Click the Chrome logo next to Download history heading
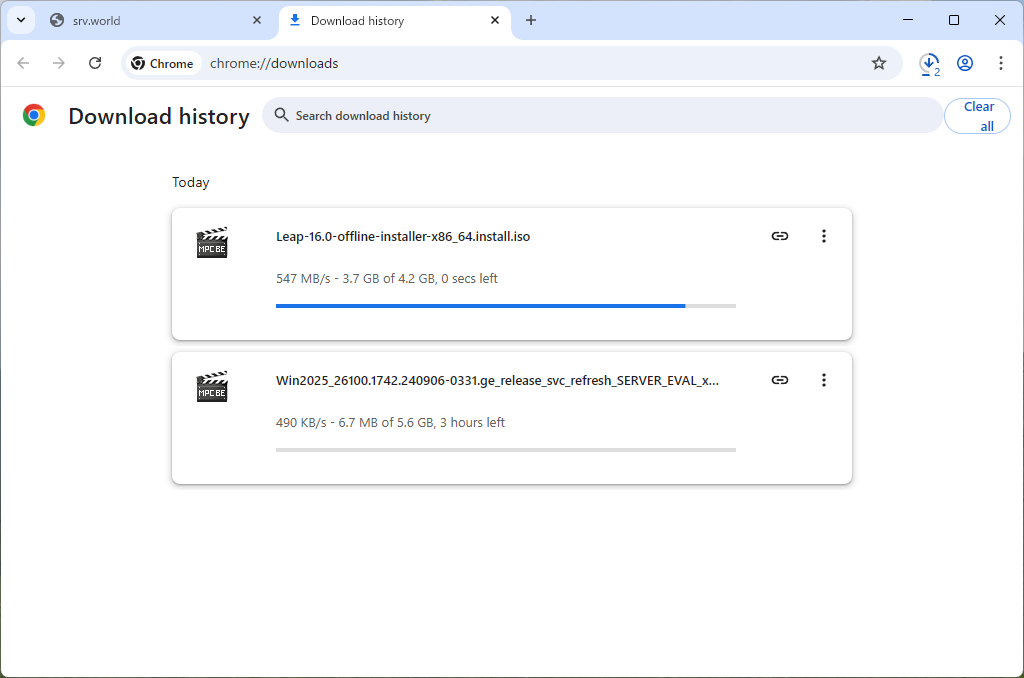The height and width of the screenshot is (678, 1024). [33, 115]
